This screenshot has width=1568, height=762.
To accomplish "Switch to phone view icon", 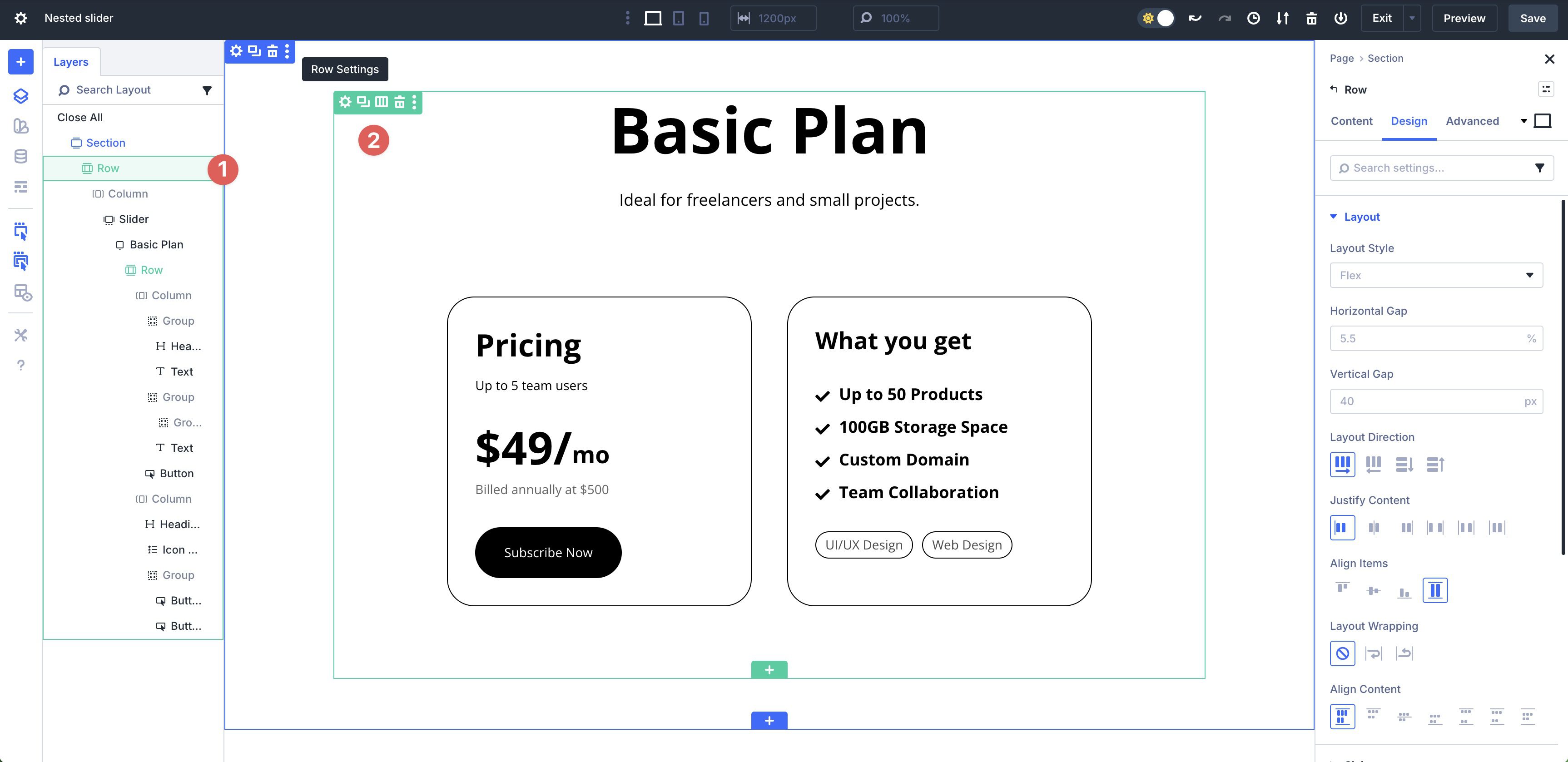I will click(x=704, y=18).
